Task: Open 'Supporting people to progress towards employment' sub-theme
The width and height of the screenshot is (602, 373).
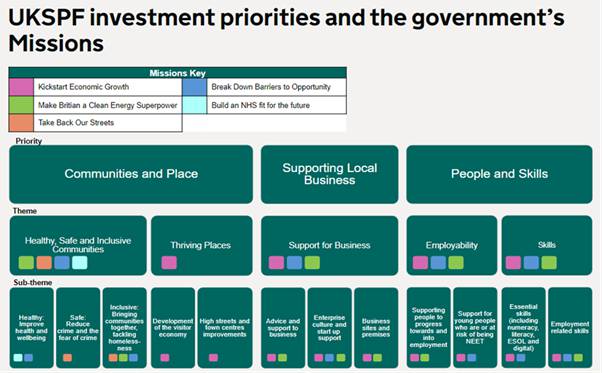Action: pos(428,328)
